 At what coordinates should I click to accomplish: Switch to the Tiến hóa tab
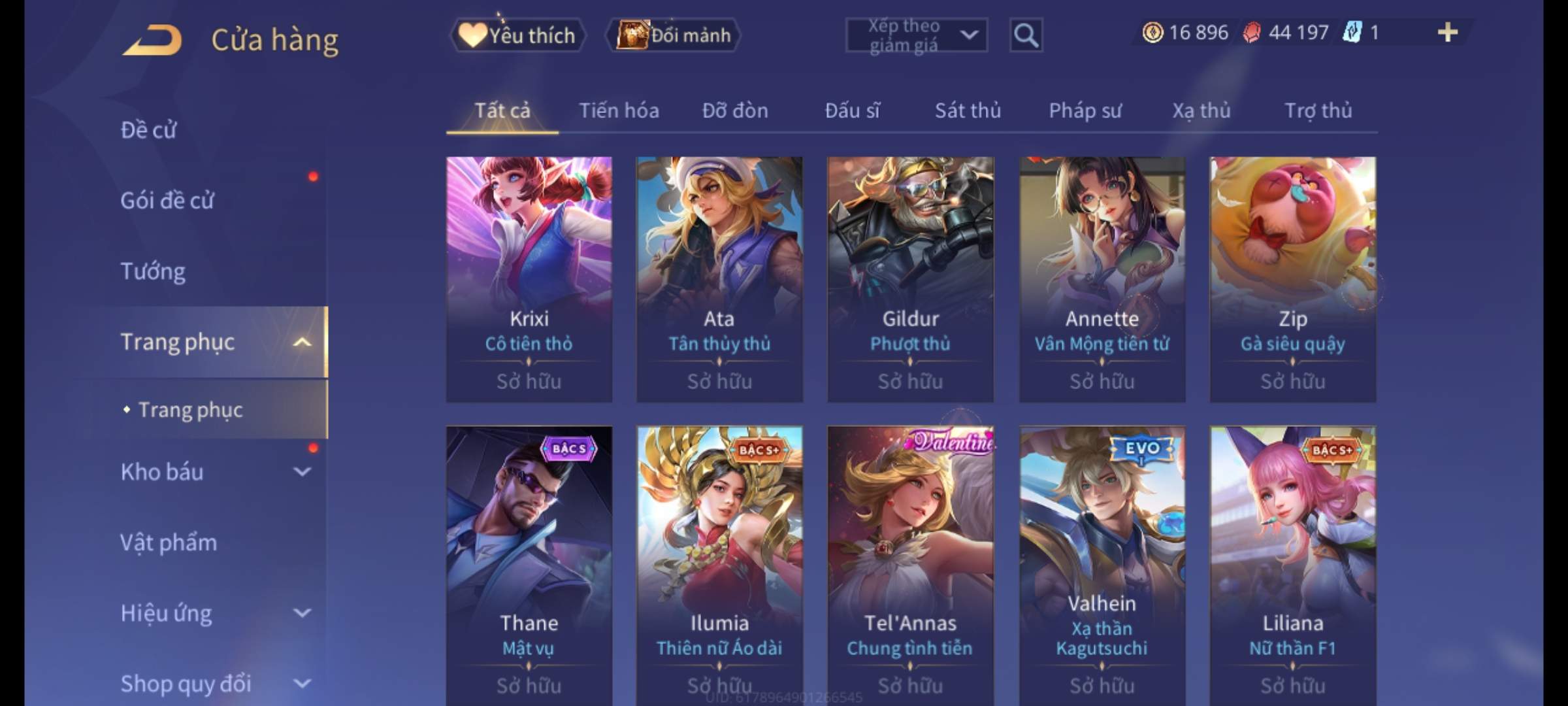point(619,110)
